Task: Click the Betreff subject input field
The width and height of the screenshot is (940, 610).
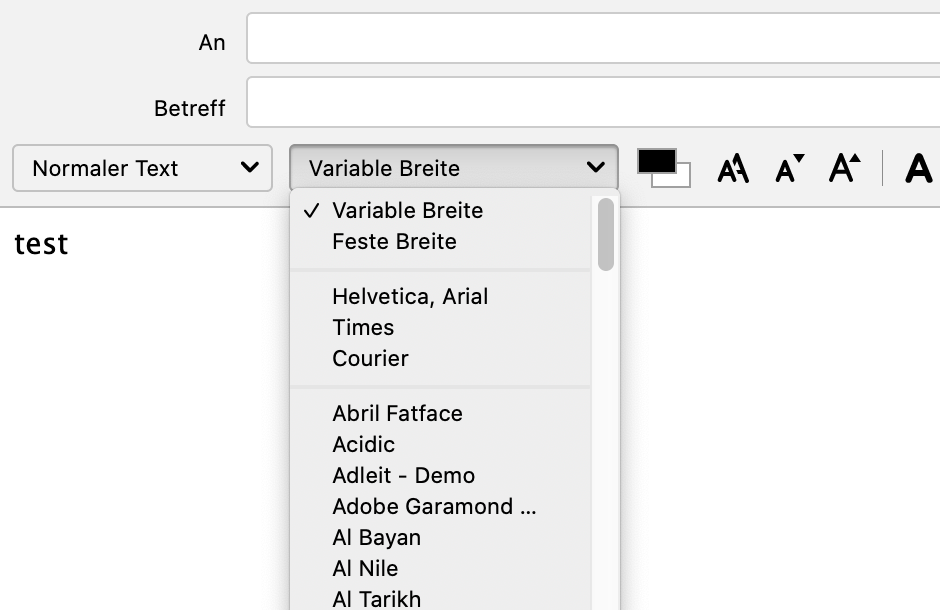Action: [x=592, y=103]
